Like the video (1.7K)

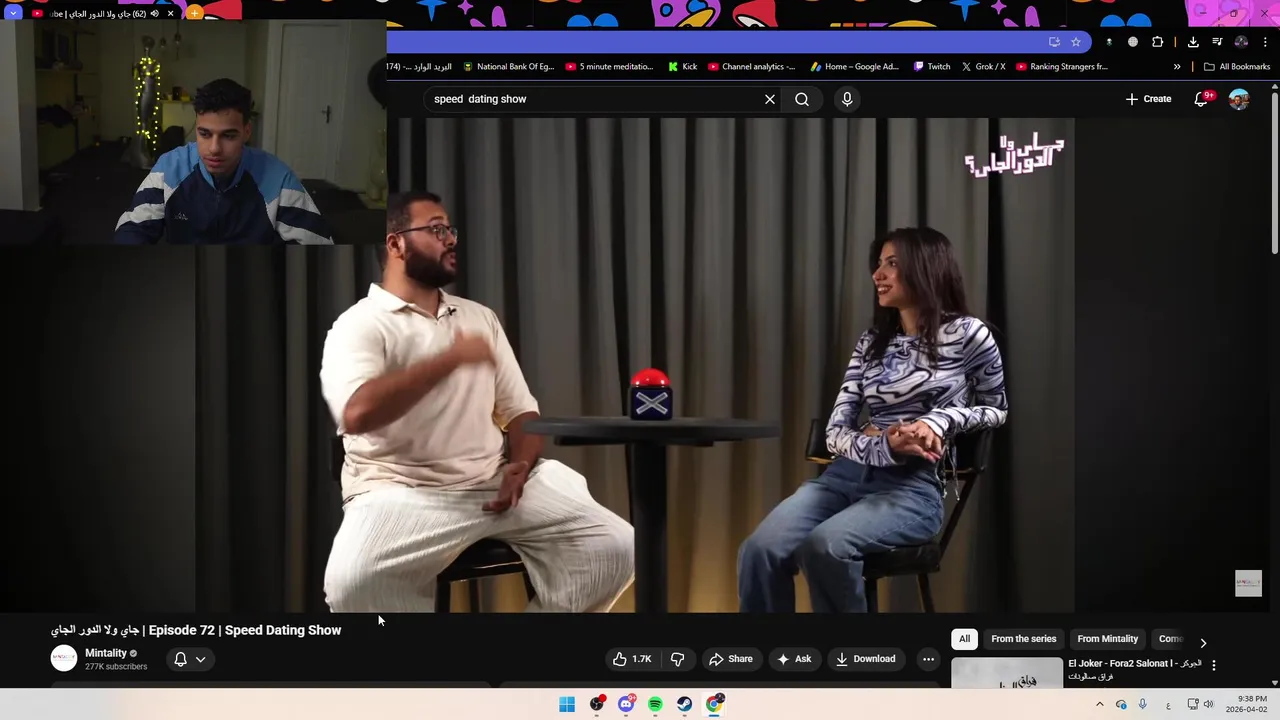pos(632,659)
